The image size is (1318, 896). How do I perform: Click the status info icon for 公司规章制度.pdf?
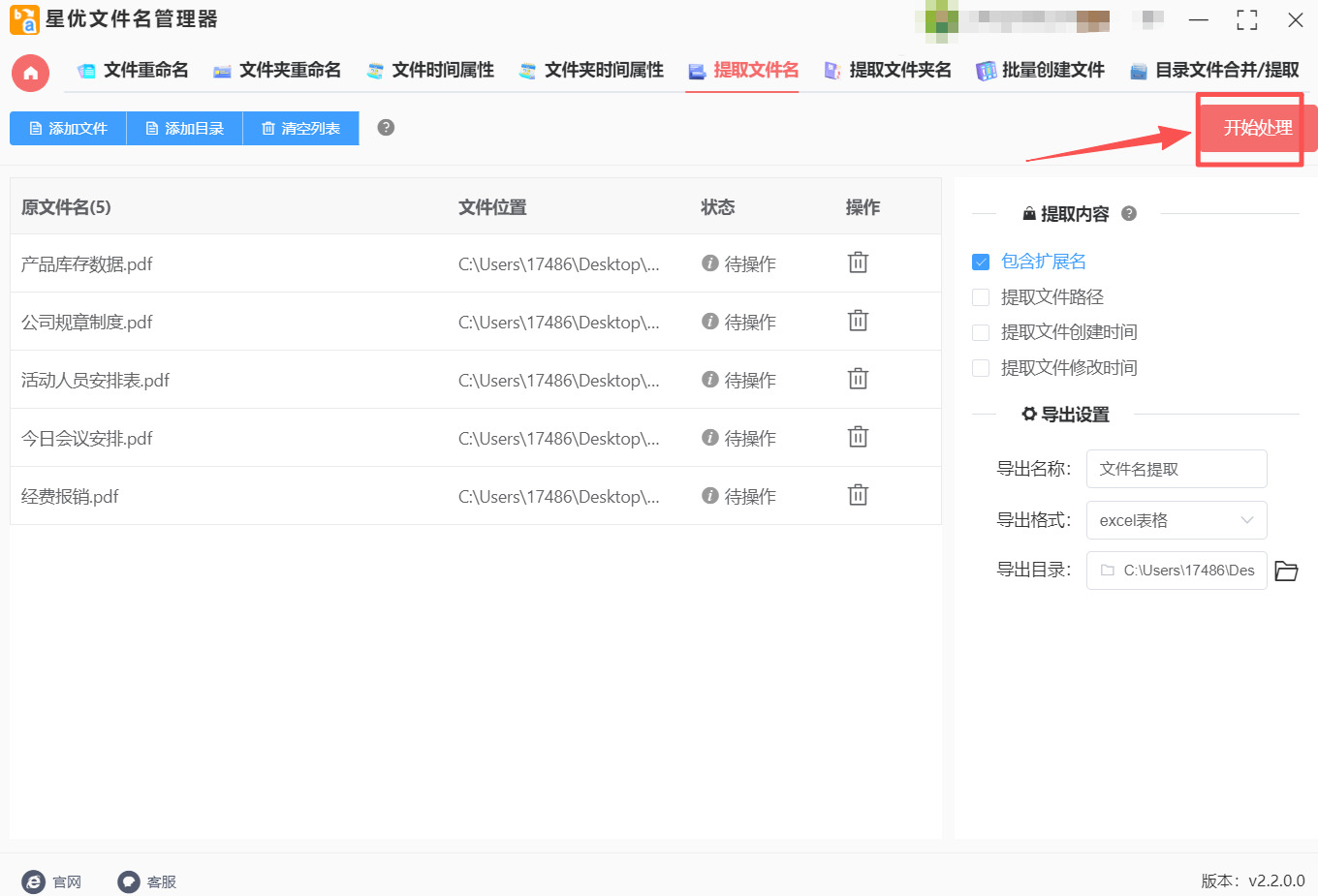click(708, 321)
